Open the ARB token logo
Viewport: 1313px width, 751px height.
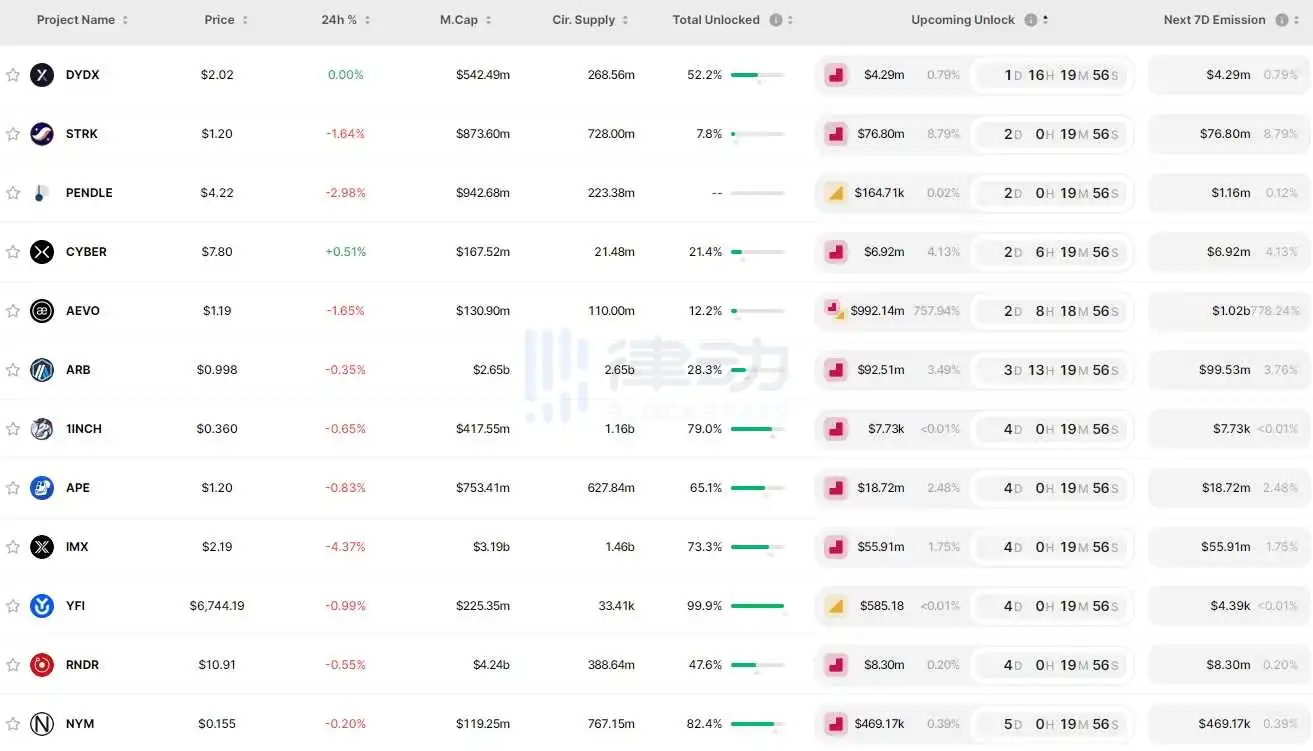tap(42, 370)
